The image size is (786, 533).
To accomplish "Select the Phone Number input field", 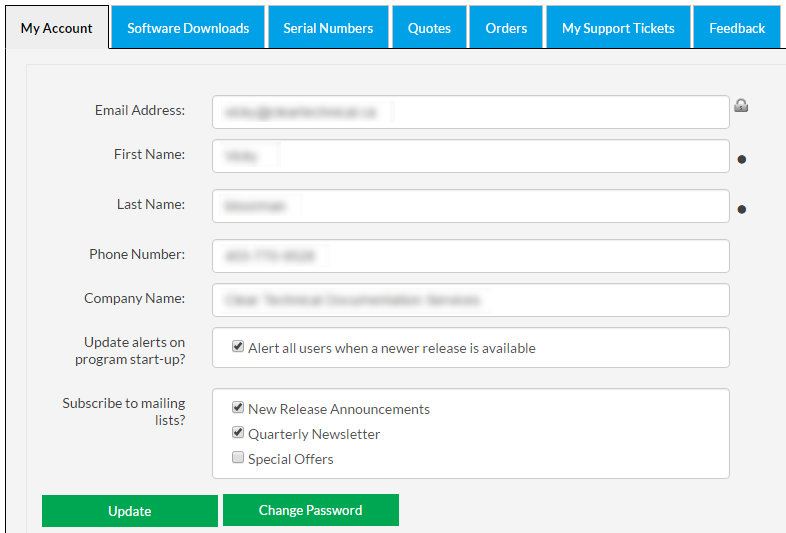I will 471,256.
